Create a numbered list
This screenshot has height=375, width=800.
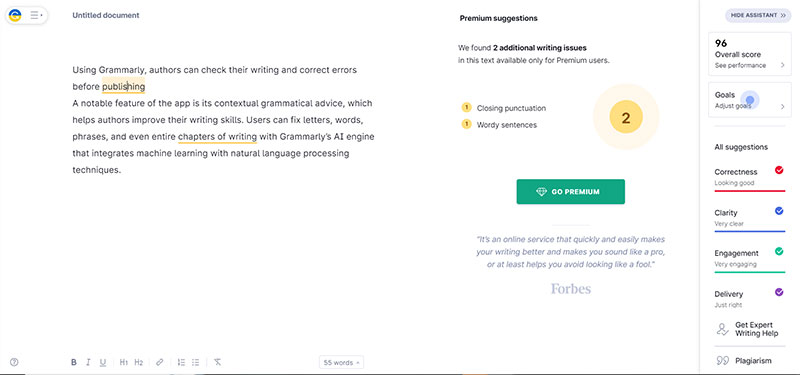[x=181, y=362]
